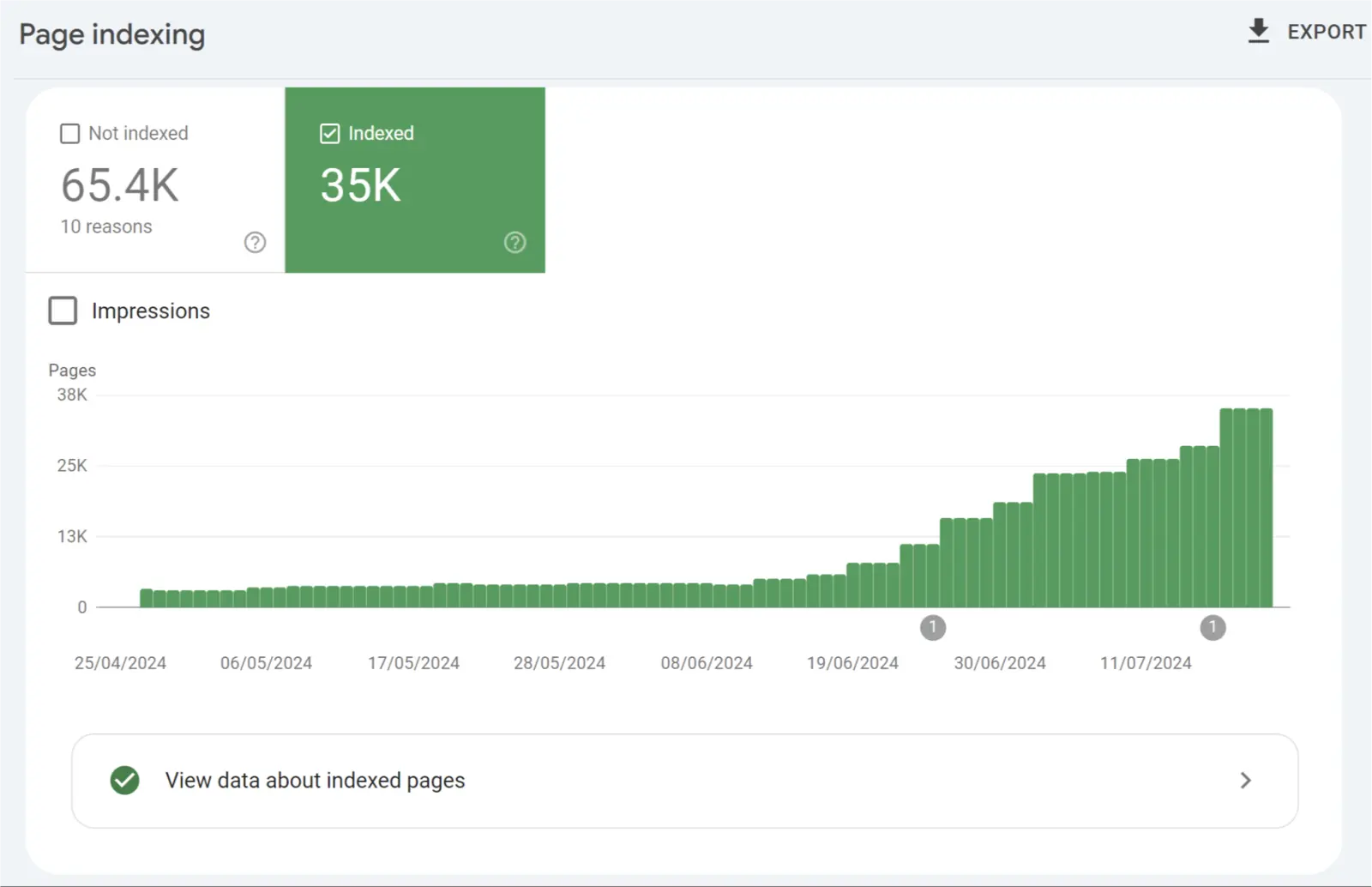Viewport: 1372px width, 887px height.
Task: Select the Indexed 35K green card
Action: pyautogui.click(x=415, y=180)
